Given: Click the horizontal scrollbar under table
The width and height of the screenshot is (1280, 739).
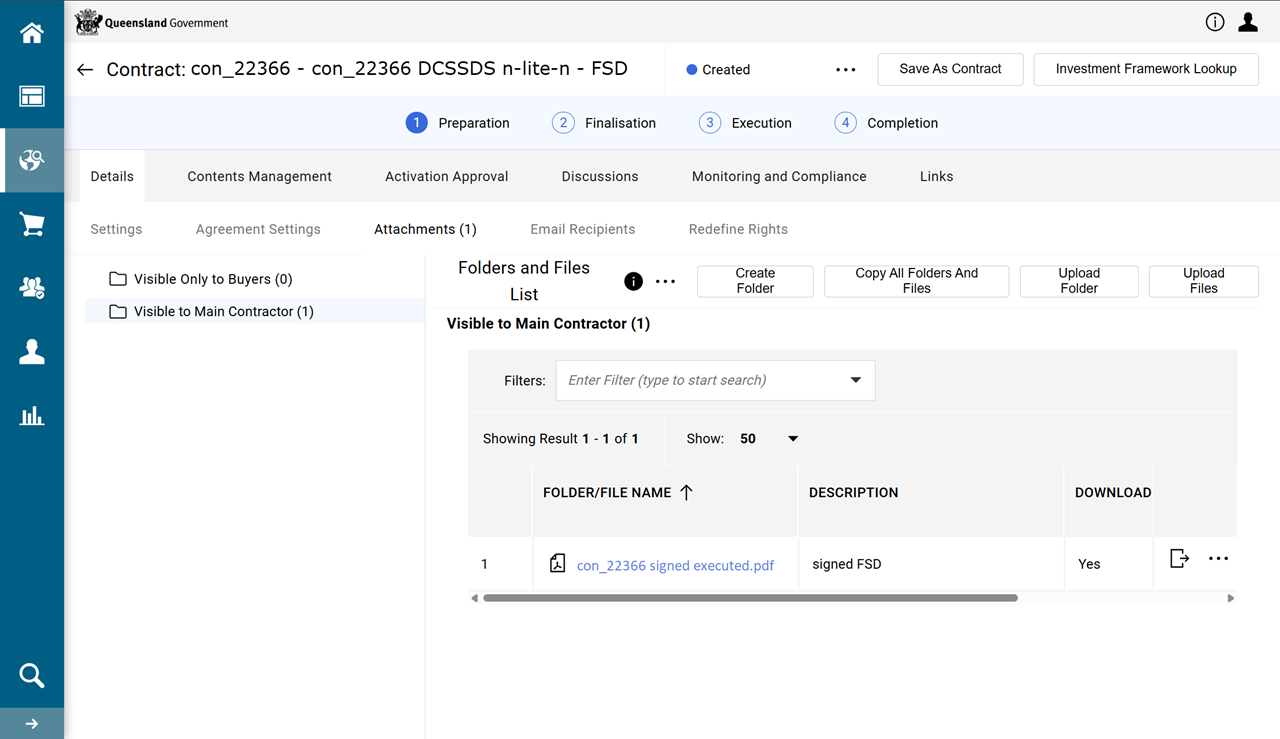Looking at the screenshot, I should (x=750, y=598).
